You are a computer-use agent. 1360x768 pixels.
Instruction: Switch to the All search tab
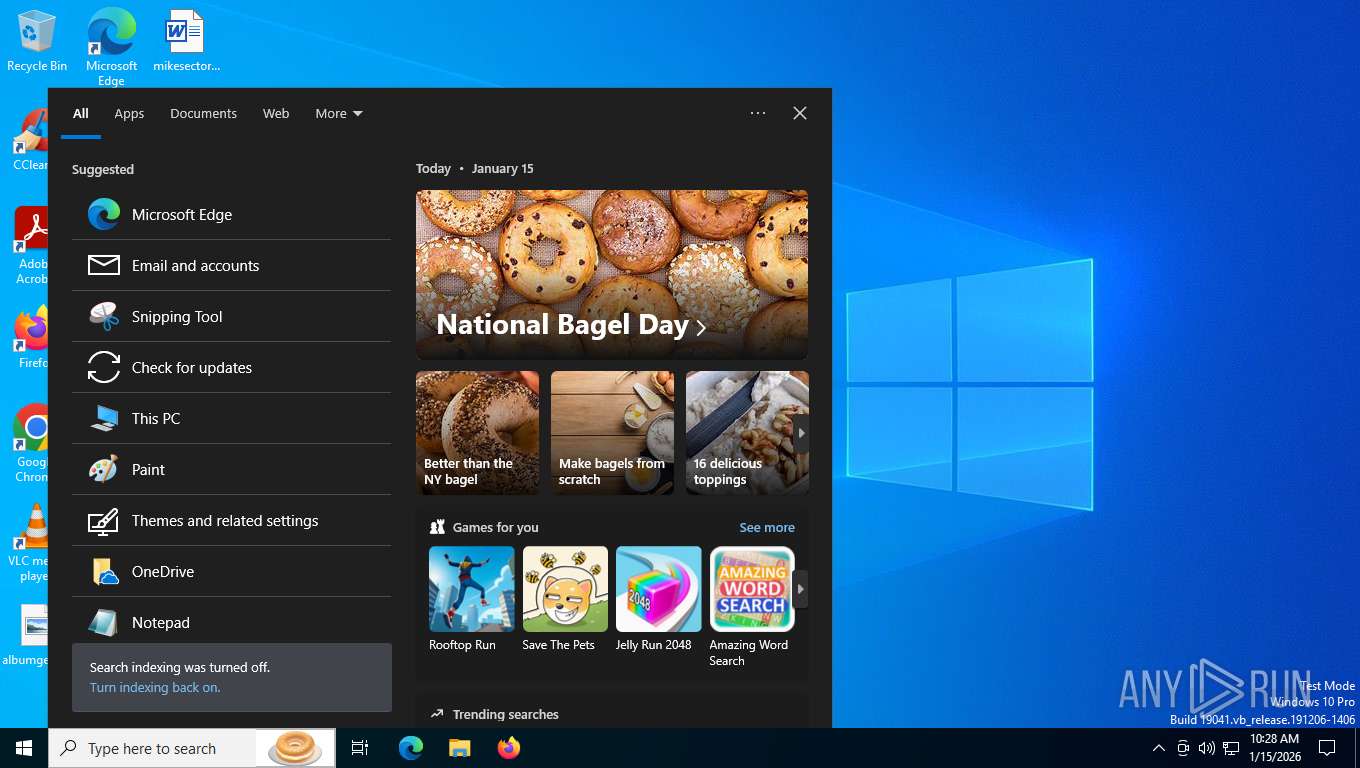coord(81,113)
